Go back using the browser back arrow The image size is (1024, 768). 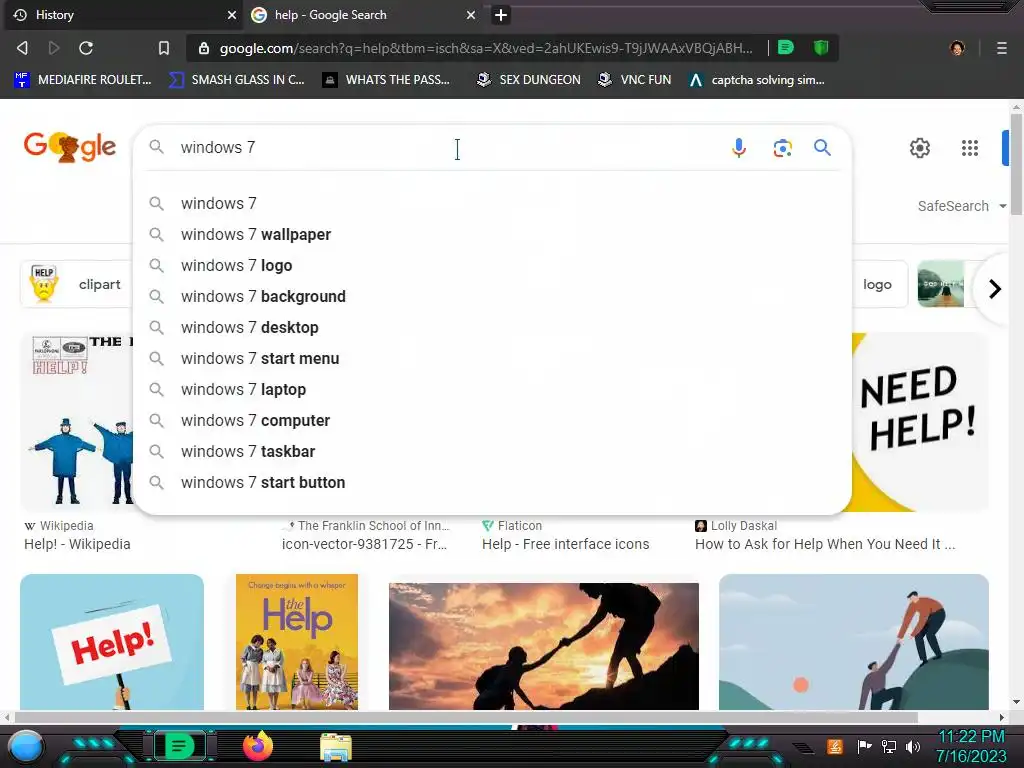pos(22,48)
